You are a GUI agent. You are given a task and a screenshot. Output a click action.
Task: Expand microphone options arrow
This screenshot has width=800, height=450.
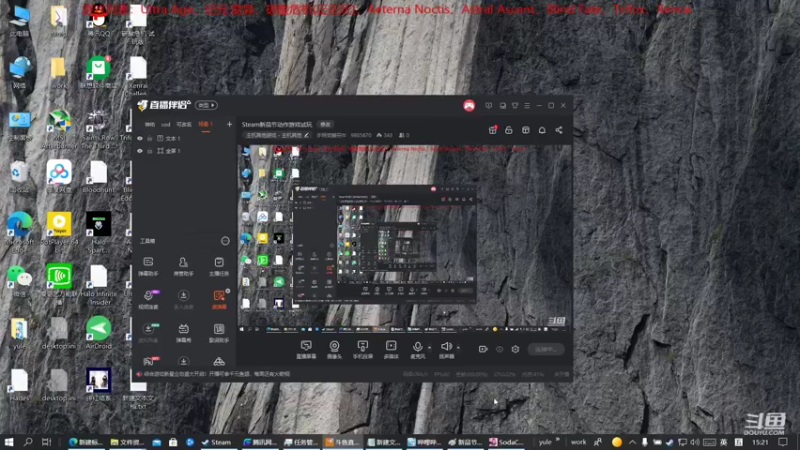point(430,348)
